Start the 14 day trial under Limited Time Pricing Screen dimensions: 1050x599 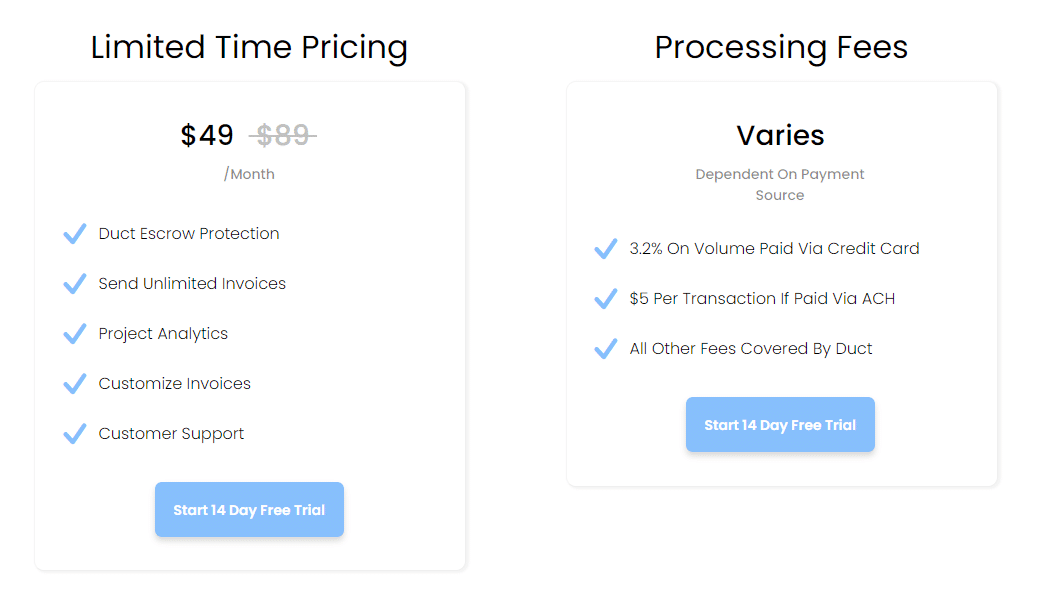(249, 509)
